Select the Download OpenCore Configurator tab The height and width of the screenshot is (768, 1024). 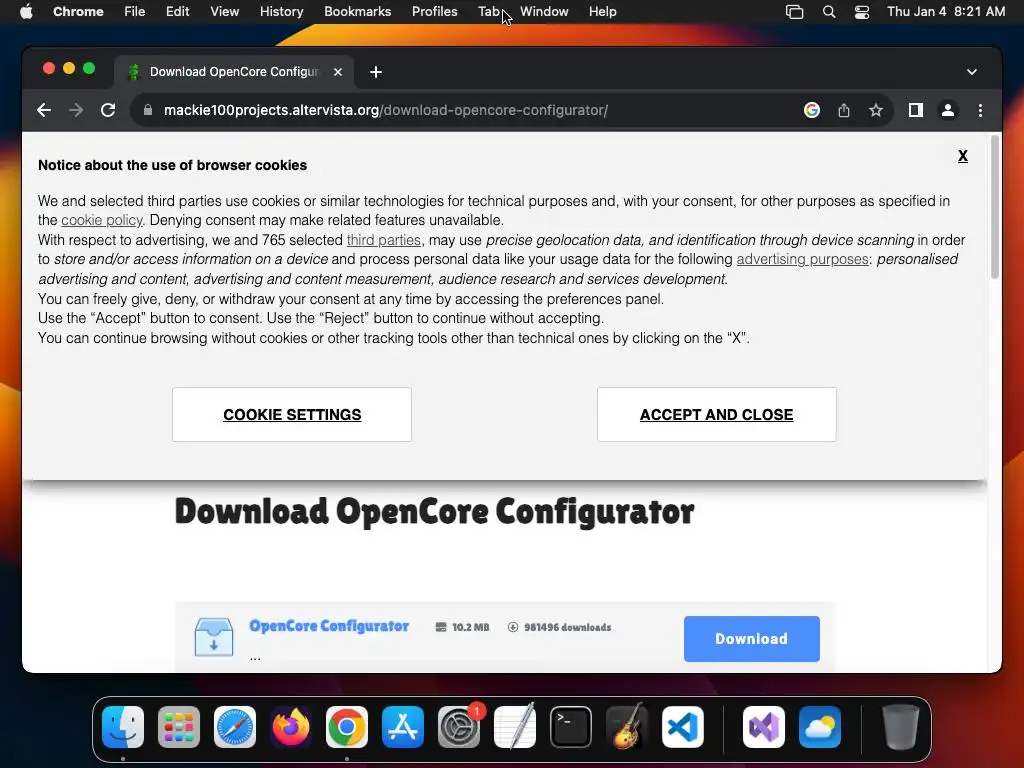tap(234, 72)
